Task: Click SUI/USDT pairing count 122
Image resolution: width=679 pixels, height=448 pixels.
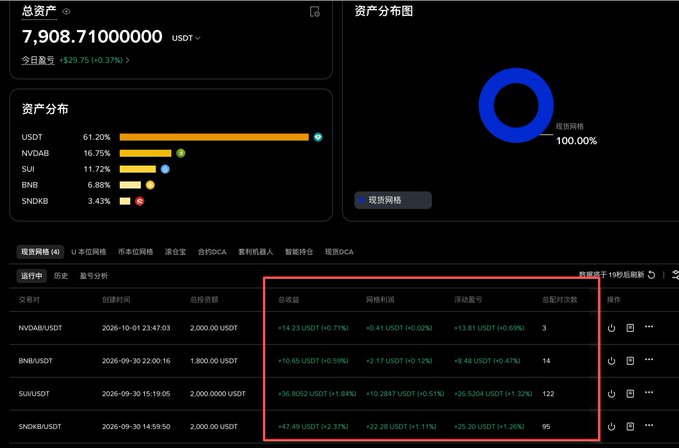Action: tap(548, 394)
